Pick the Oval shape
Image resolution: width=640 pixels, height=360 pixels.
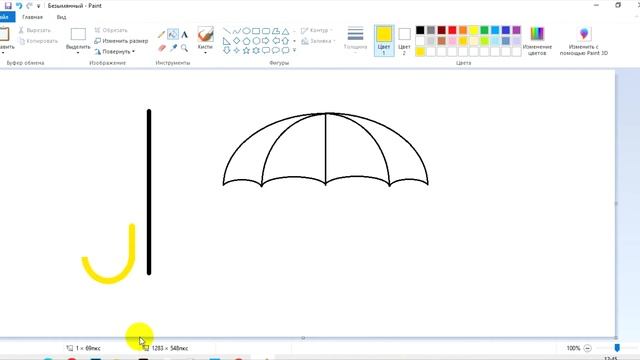click(247, 31)
